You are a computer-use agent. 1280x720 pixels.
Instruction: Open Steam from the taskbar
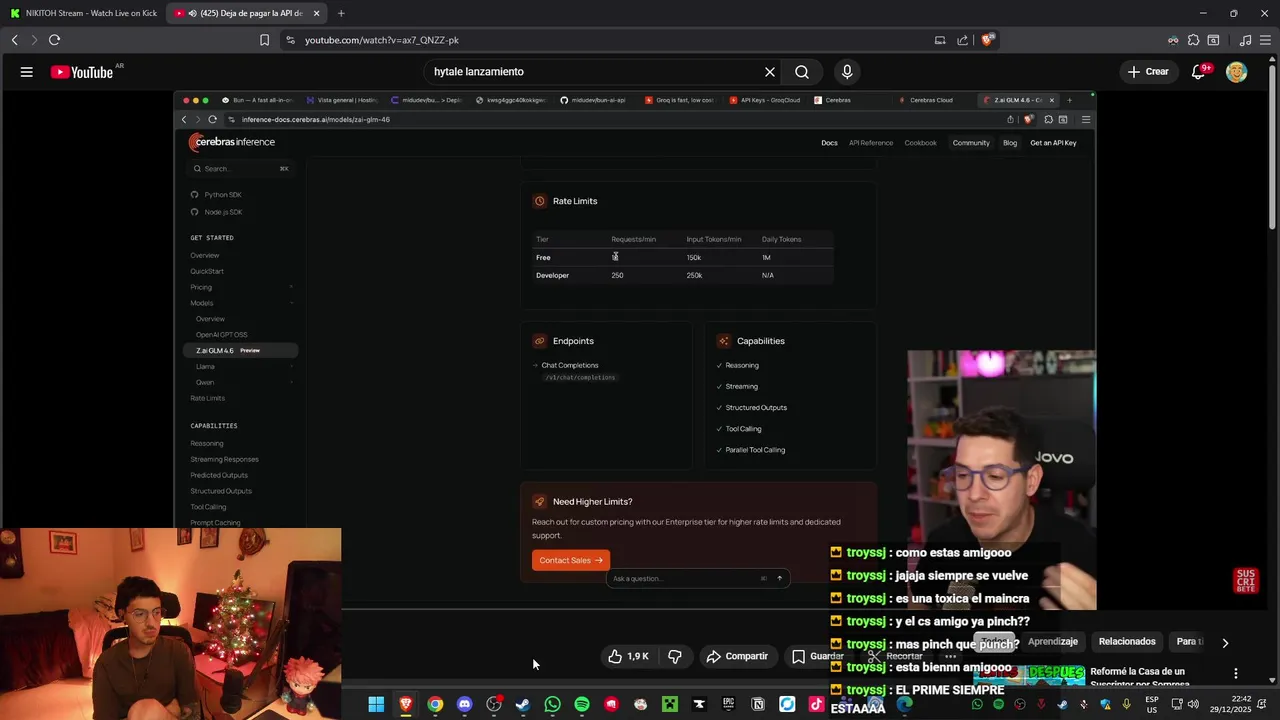click(523, 705)
